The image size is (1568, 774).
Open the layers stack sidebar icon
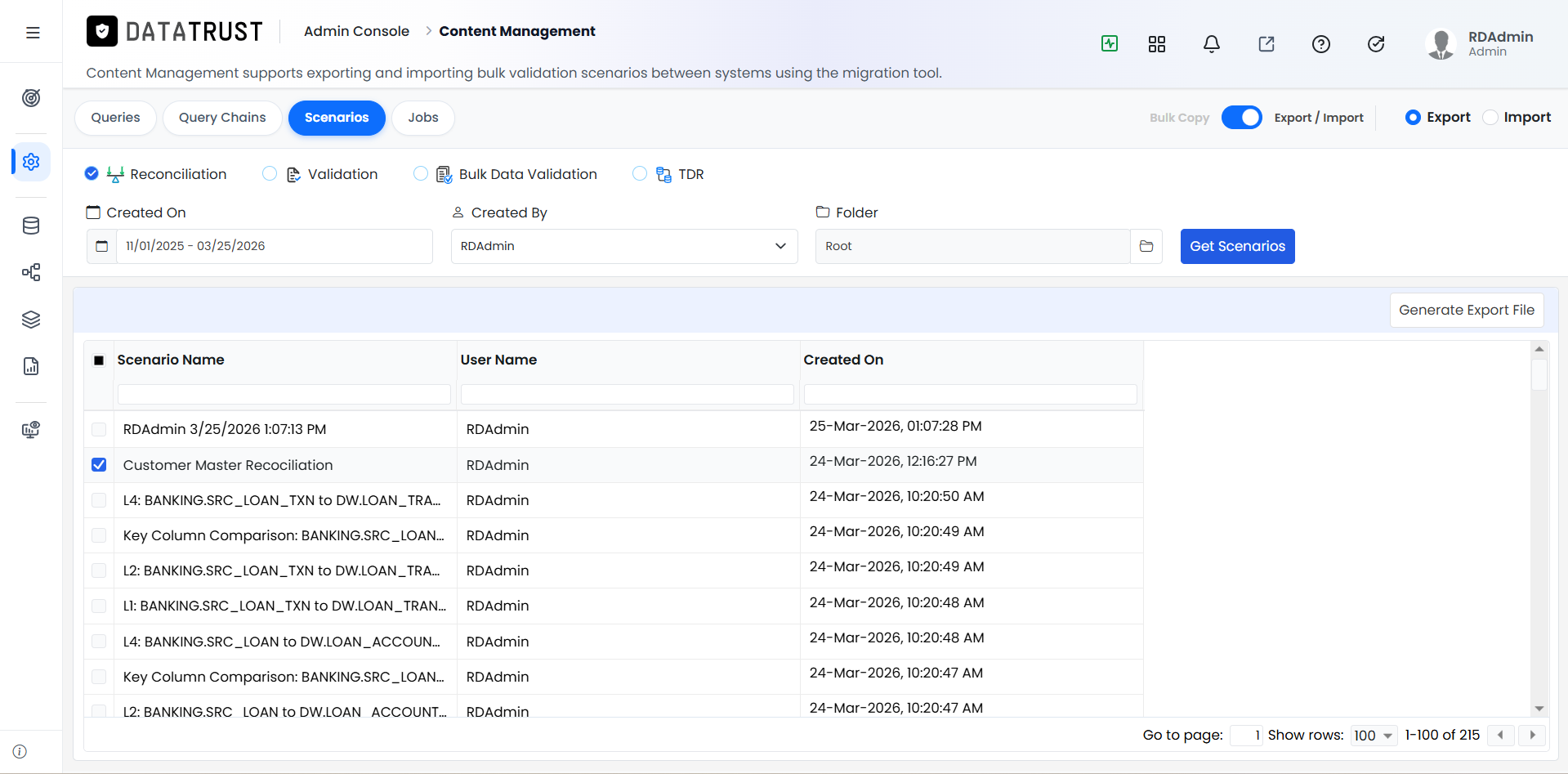(31, 320)
